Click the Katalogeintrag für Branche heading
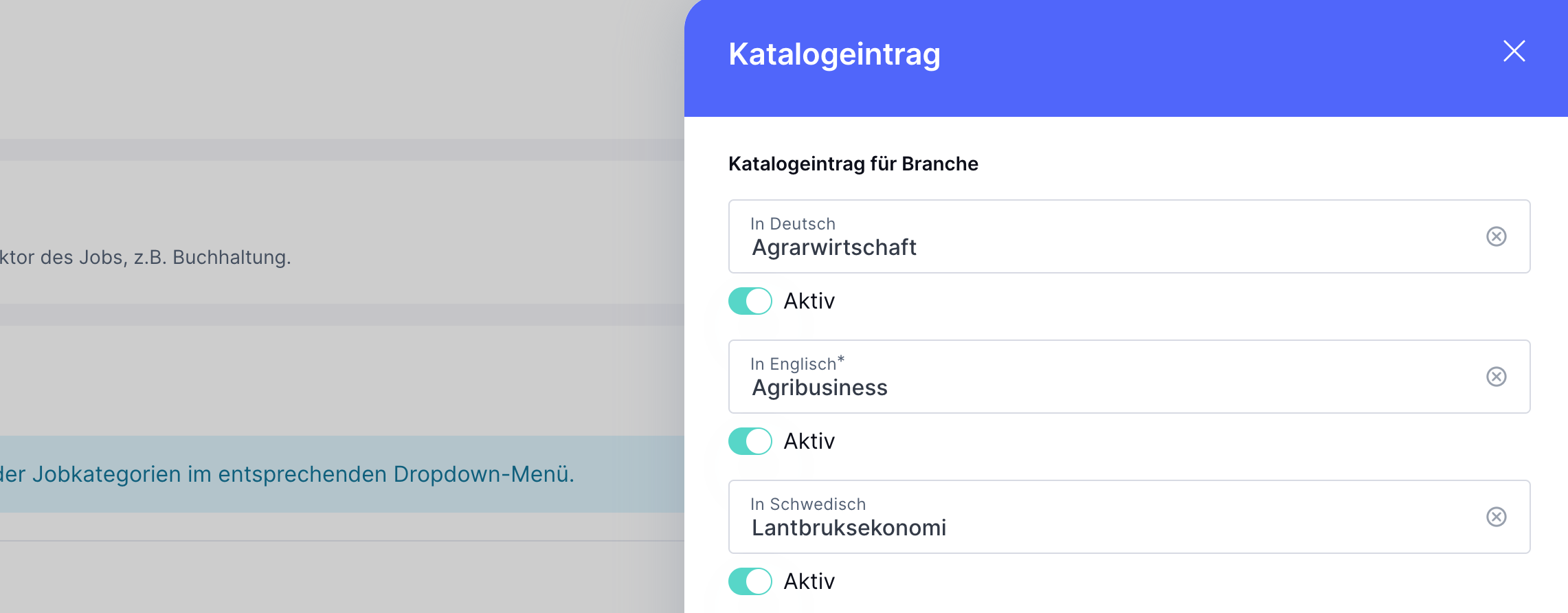The height and width of the screenshot is (613, 1568). click(x=853, y=164)
